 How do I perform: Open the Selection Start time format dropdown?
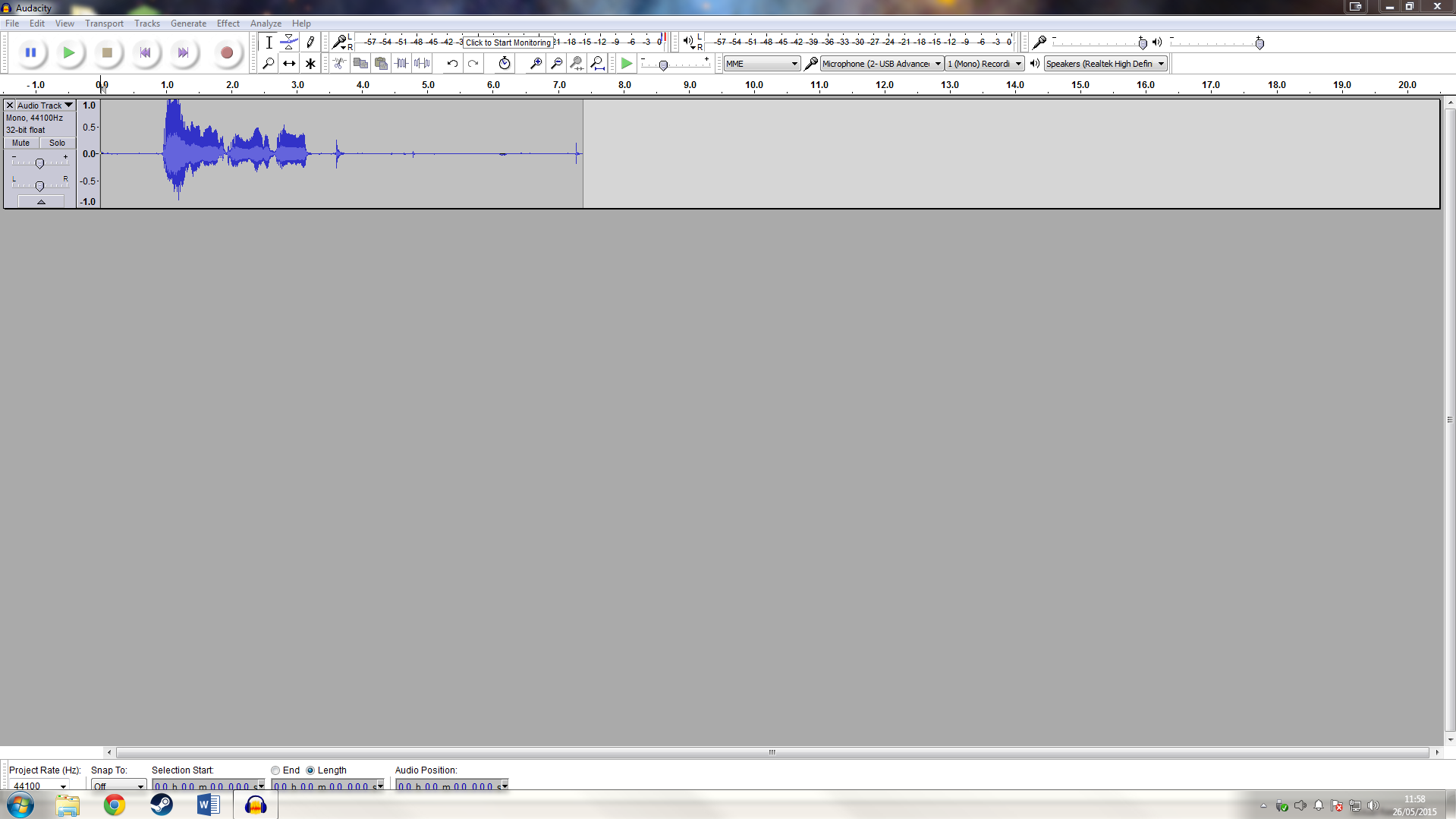pyautogui.click(x=260, y=786)
